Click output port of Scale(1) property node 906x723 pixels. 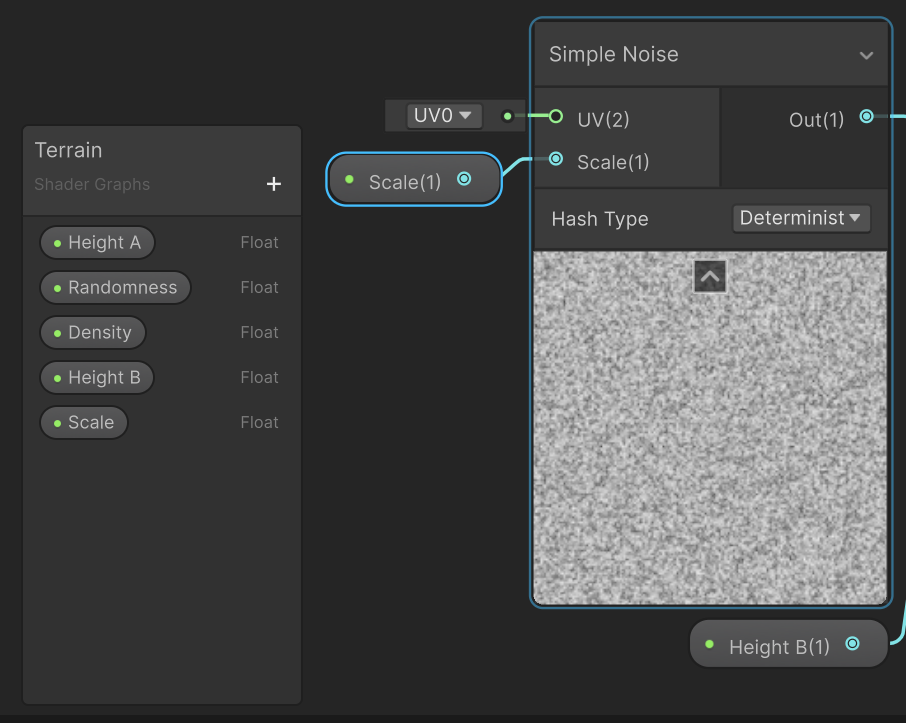(x=464, y=179)
